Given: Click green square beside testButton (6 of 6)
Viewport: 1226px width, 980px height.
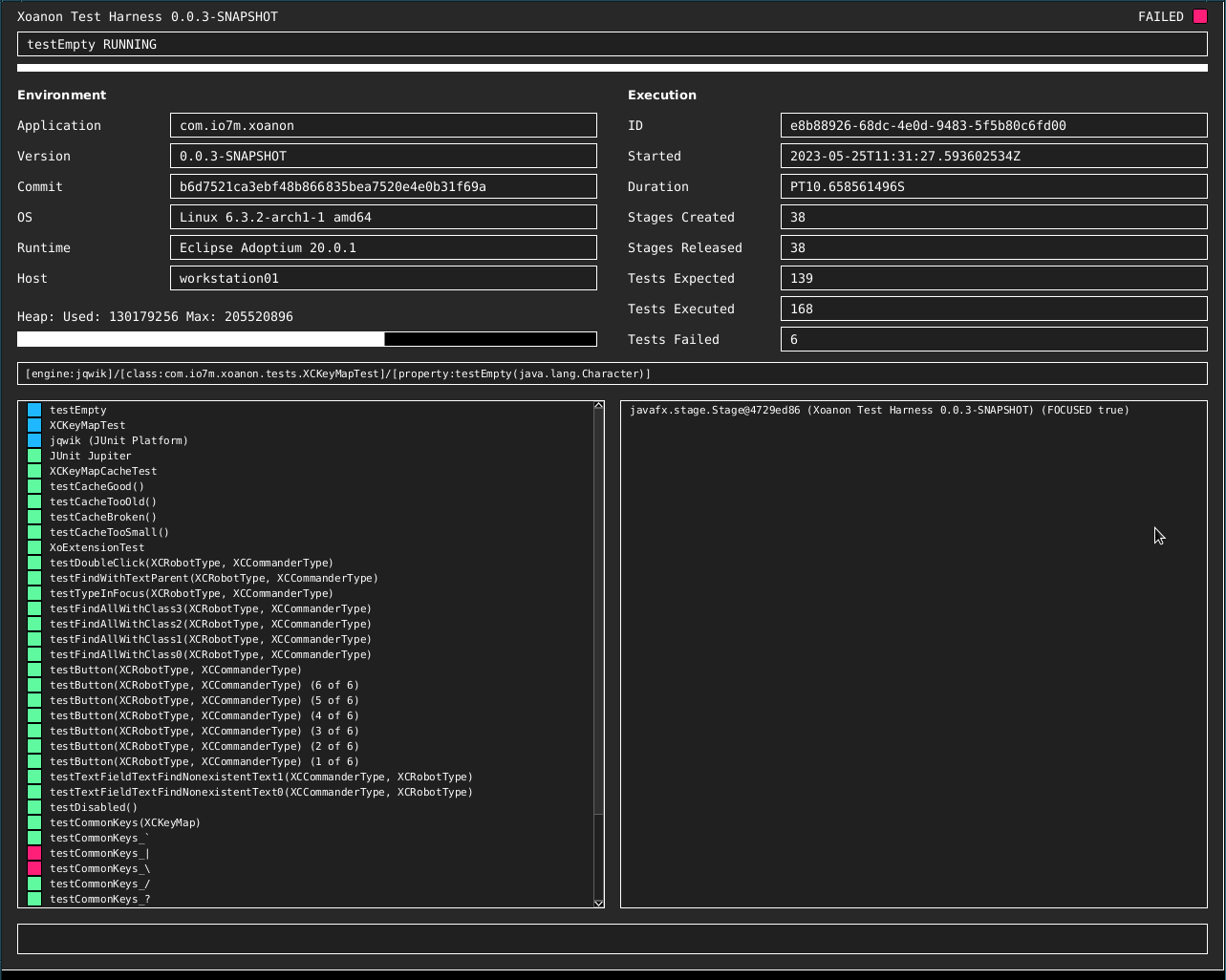Looking at the screenshot, I should click(x=34, y=685).
